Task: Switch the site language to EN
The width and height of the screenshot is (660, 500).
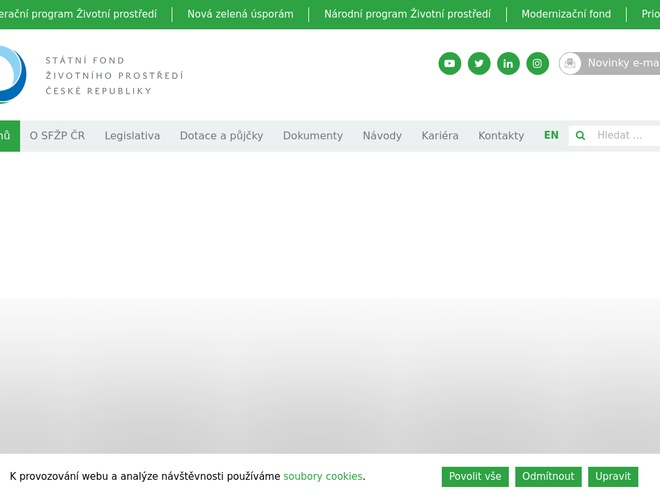Action: pyautogui.click(x=551, y=135)
